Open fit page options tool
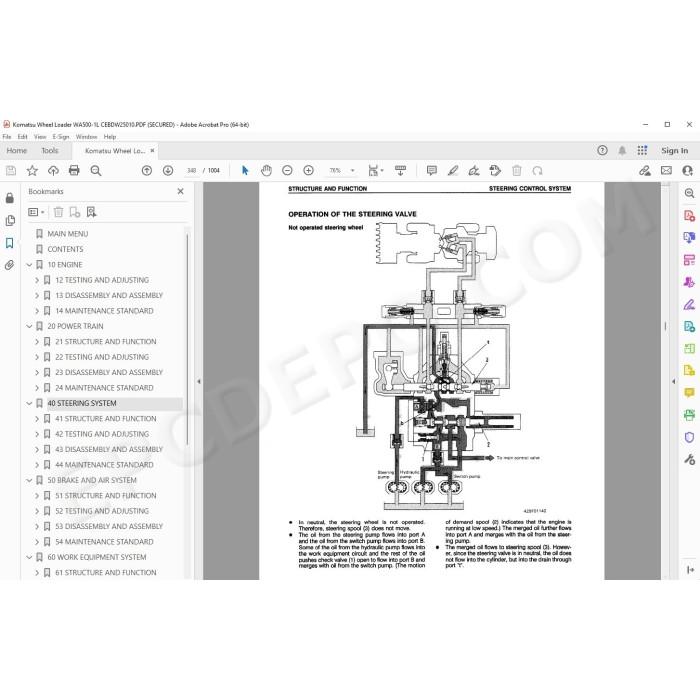700x700 pixels. pyautogui.click(x=375, y=171)
